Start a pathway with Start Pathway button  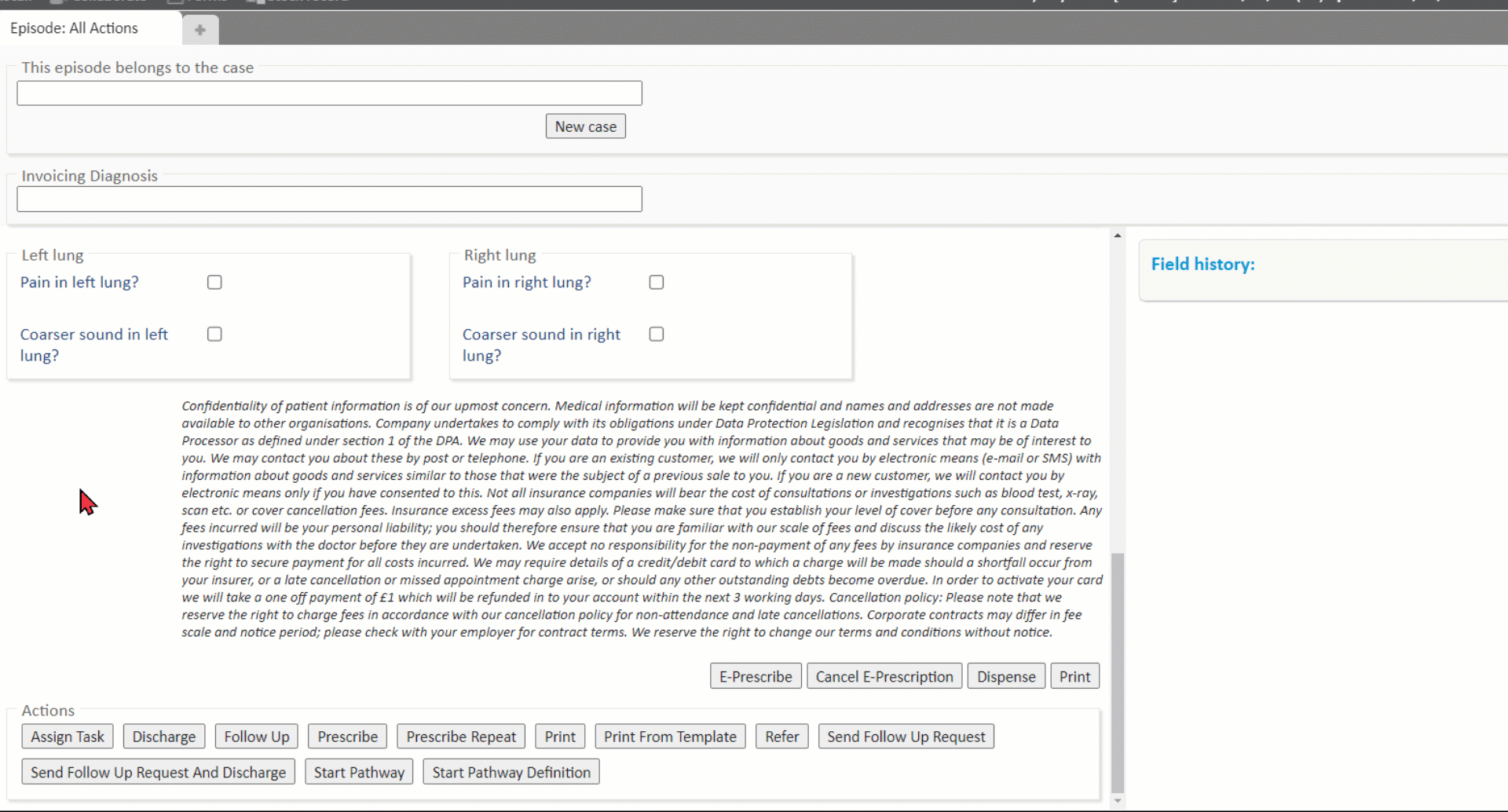click(x=359, y=772)
